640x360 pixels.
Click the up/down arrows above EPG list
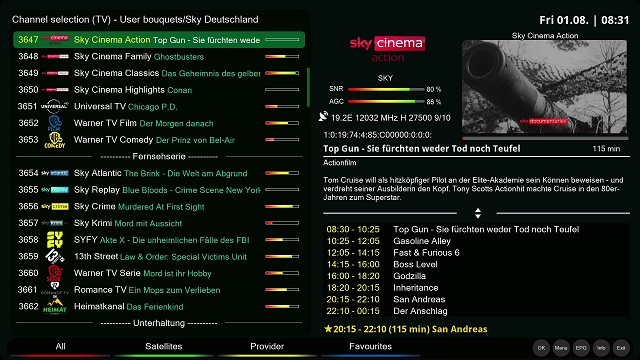478,213
